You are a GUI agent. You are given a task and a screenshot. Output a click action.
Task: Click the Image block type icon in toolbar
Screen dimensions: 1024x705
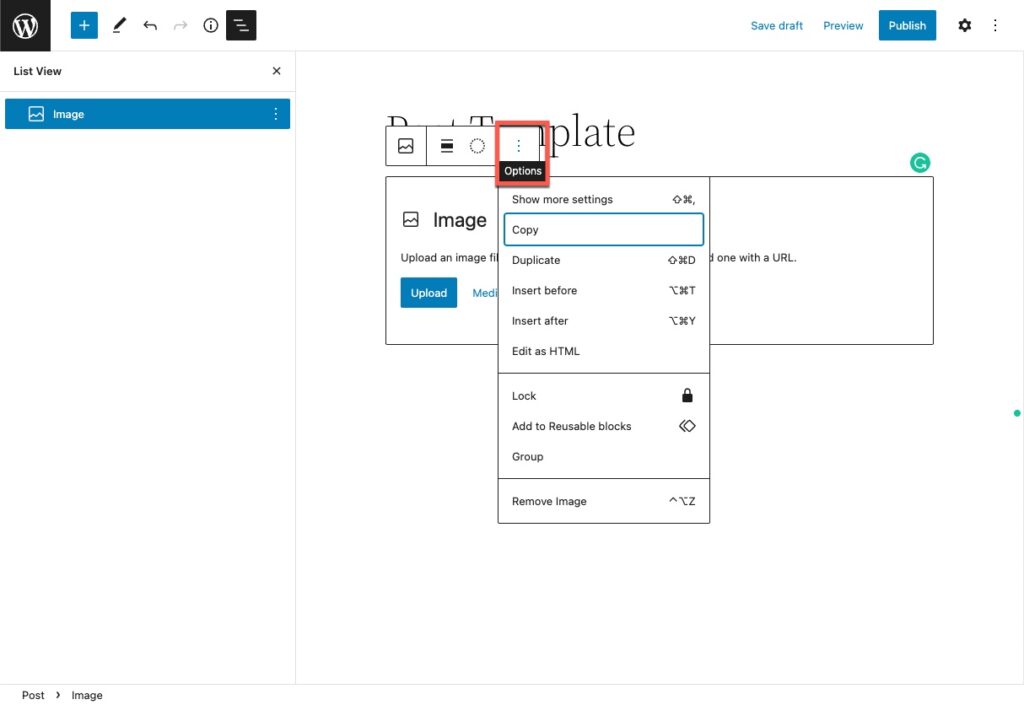(x=406, y=146)
